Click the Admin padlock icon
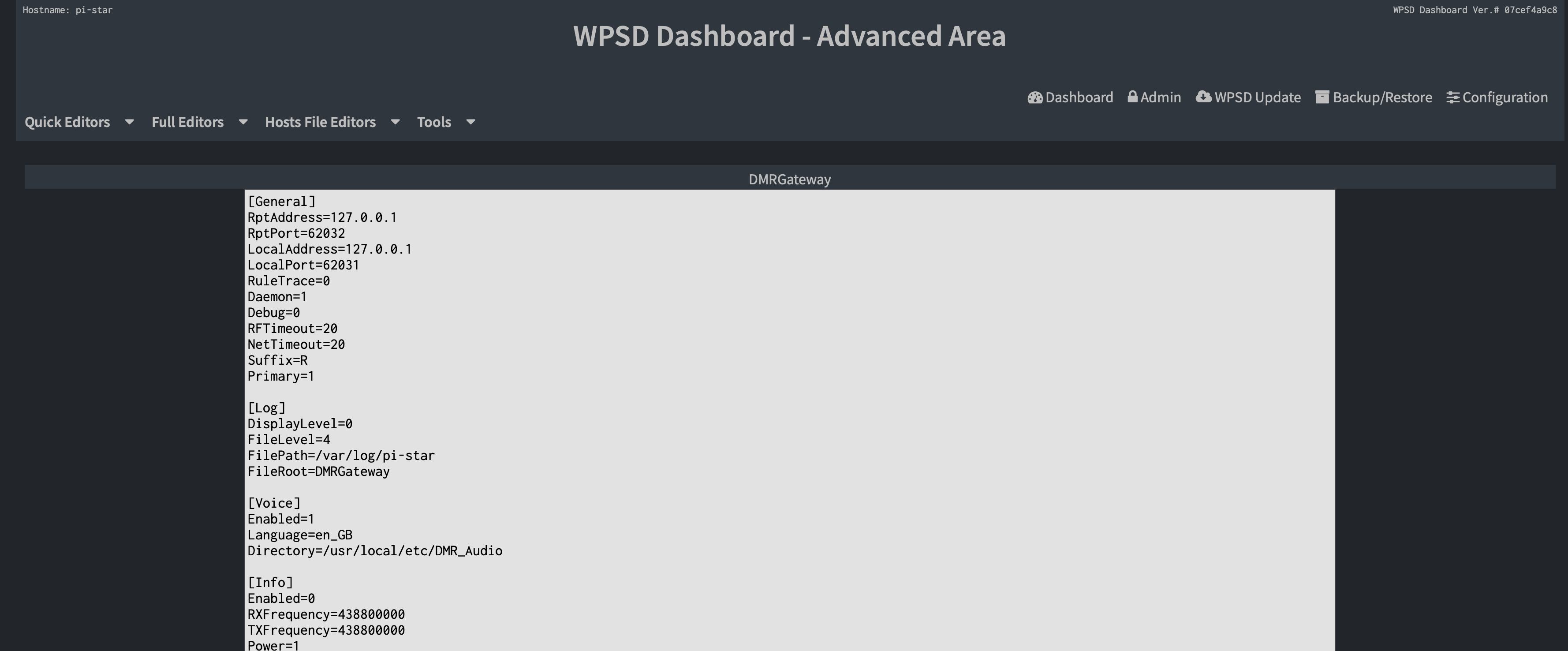The image size is (1568, 651). point(1132,97)
